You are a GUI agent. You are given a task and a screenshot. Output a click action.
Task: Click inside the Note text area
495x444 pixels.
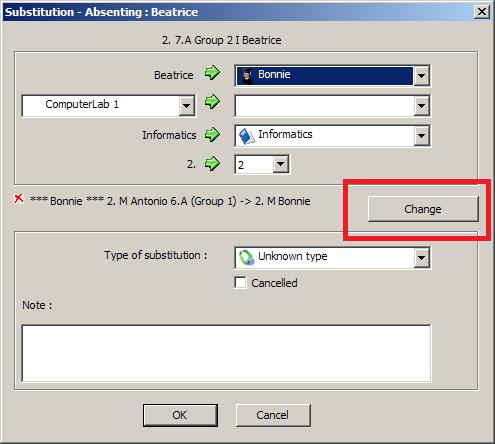point(226,353)
